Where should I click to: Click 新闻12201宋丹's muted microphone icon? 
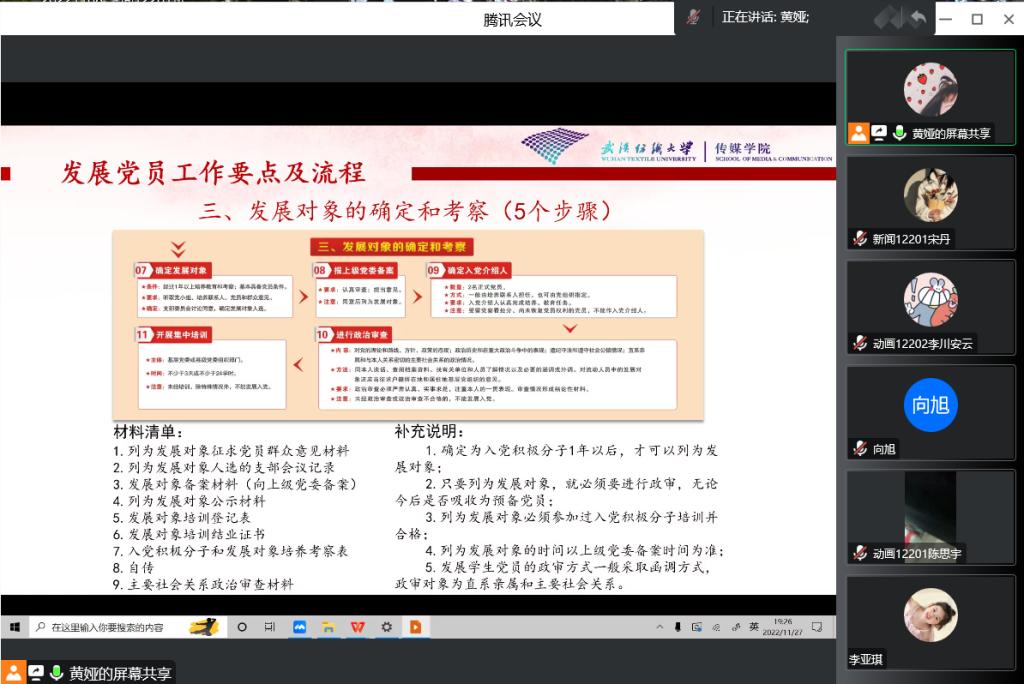[x=859, y=239]
